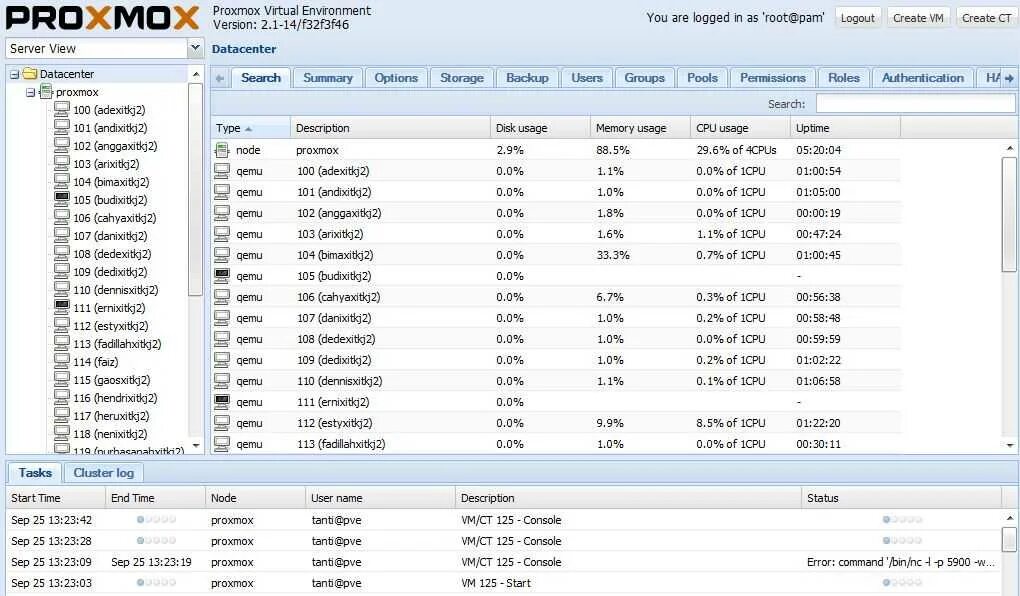Click qemu icon in 110 (dennisxitkj2) table row

[222, 381]
